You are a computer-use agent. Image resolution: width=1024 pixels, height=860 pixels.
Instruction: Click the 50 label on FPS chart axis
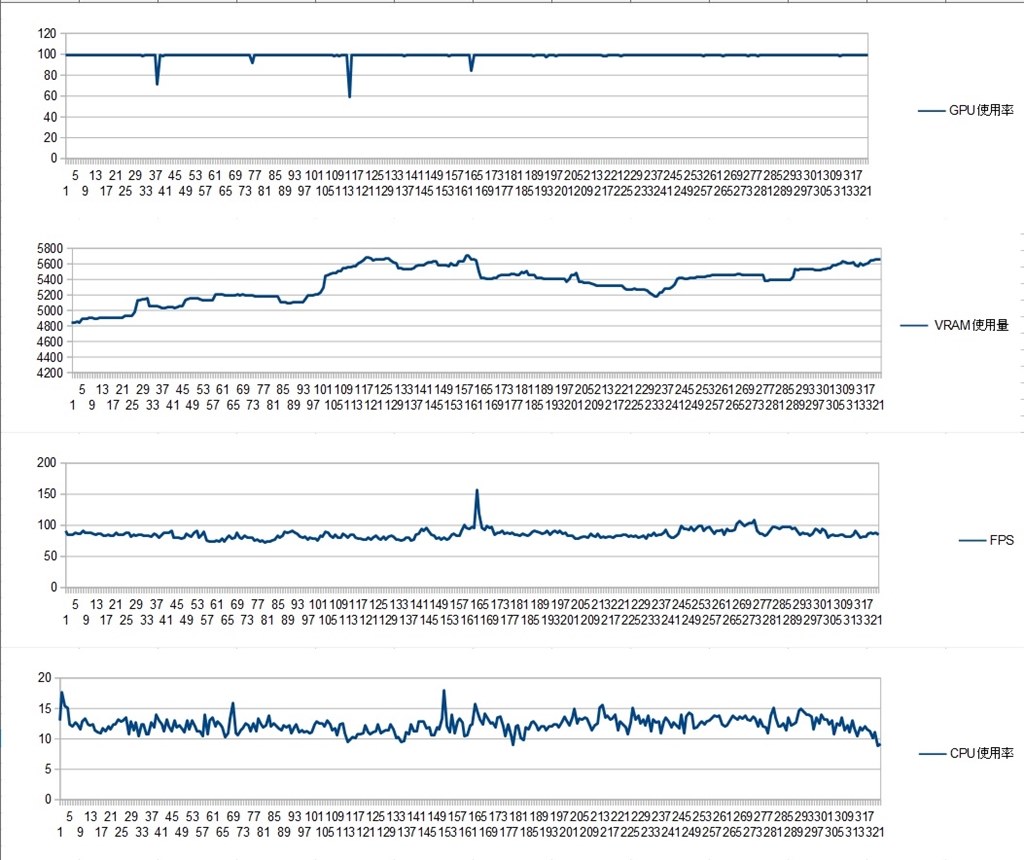point(50,556)
